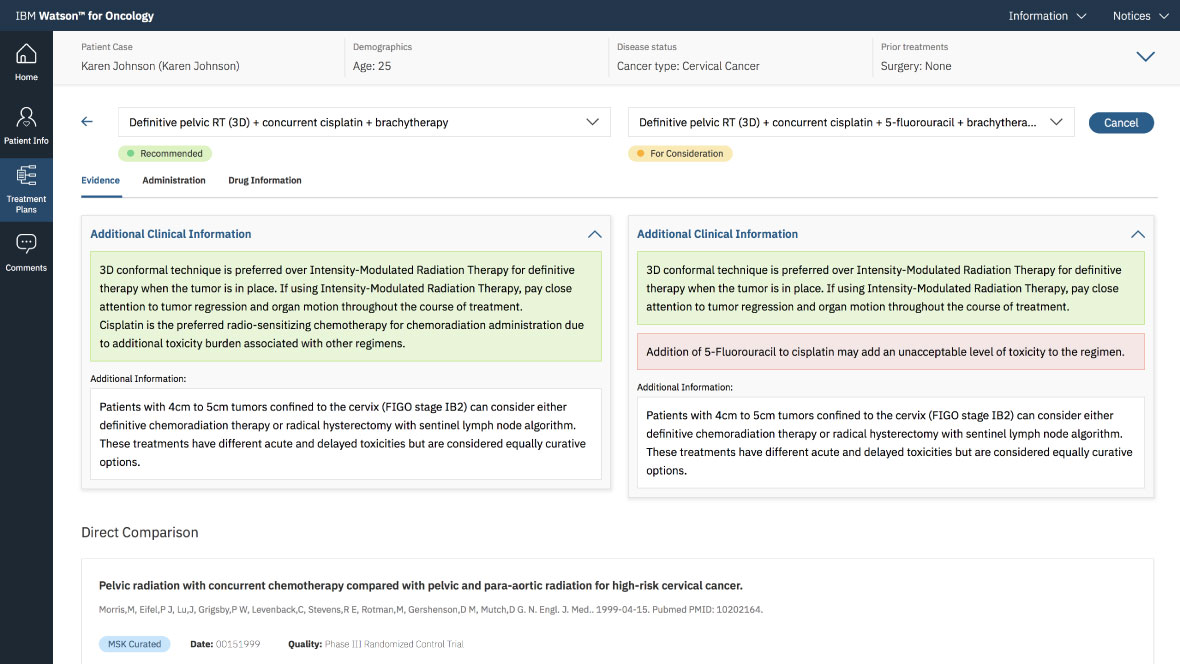Select the Evidence tab
This screenshot has height=664, width=1180.
point(100,181)
